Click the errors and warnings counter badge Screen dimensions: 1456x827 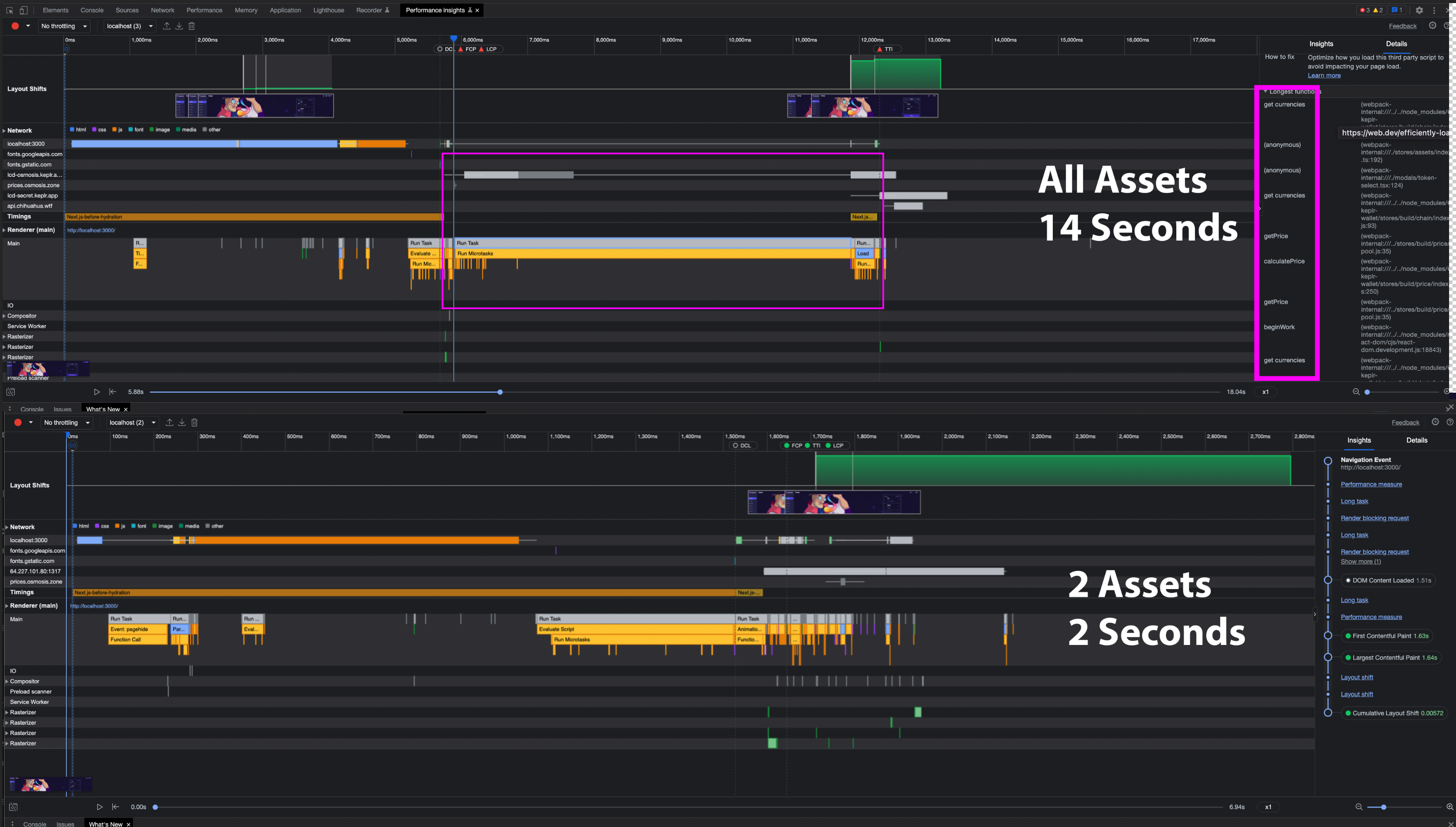point(1371,10)
